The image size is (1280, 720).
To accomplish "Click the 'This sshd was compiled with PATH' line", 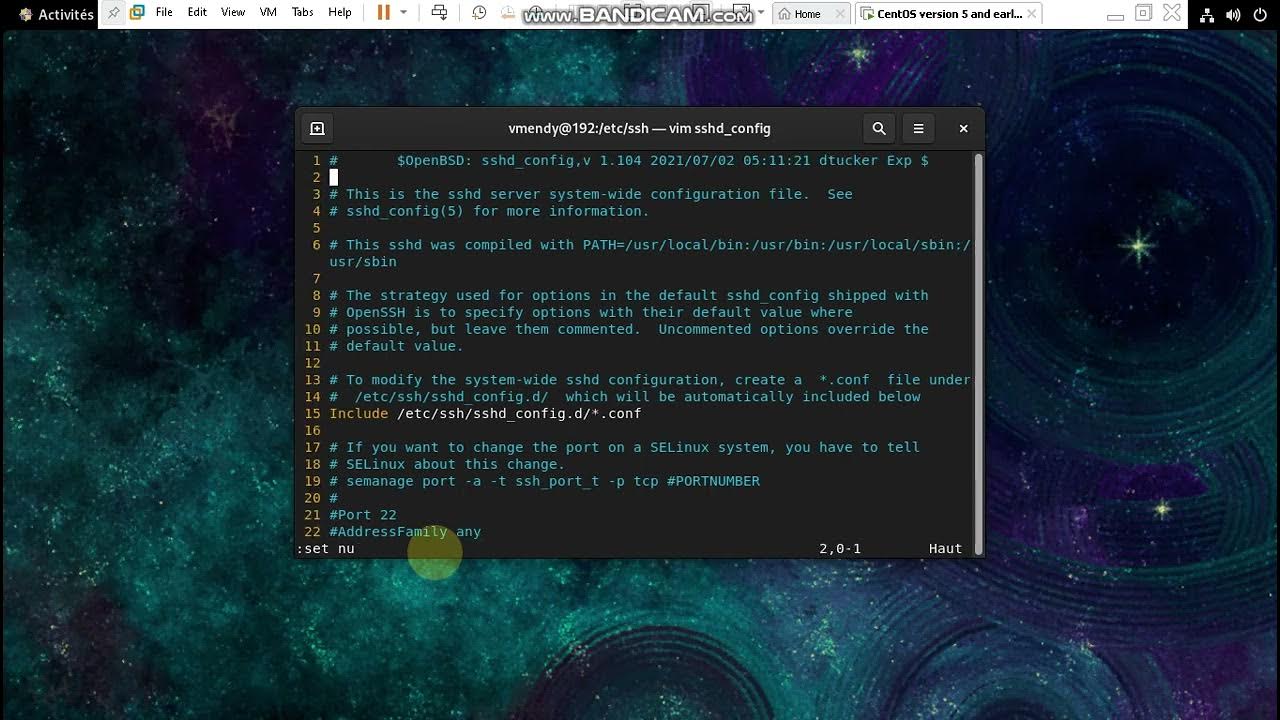I will click(x=650, y=245).
